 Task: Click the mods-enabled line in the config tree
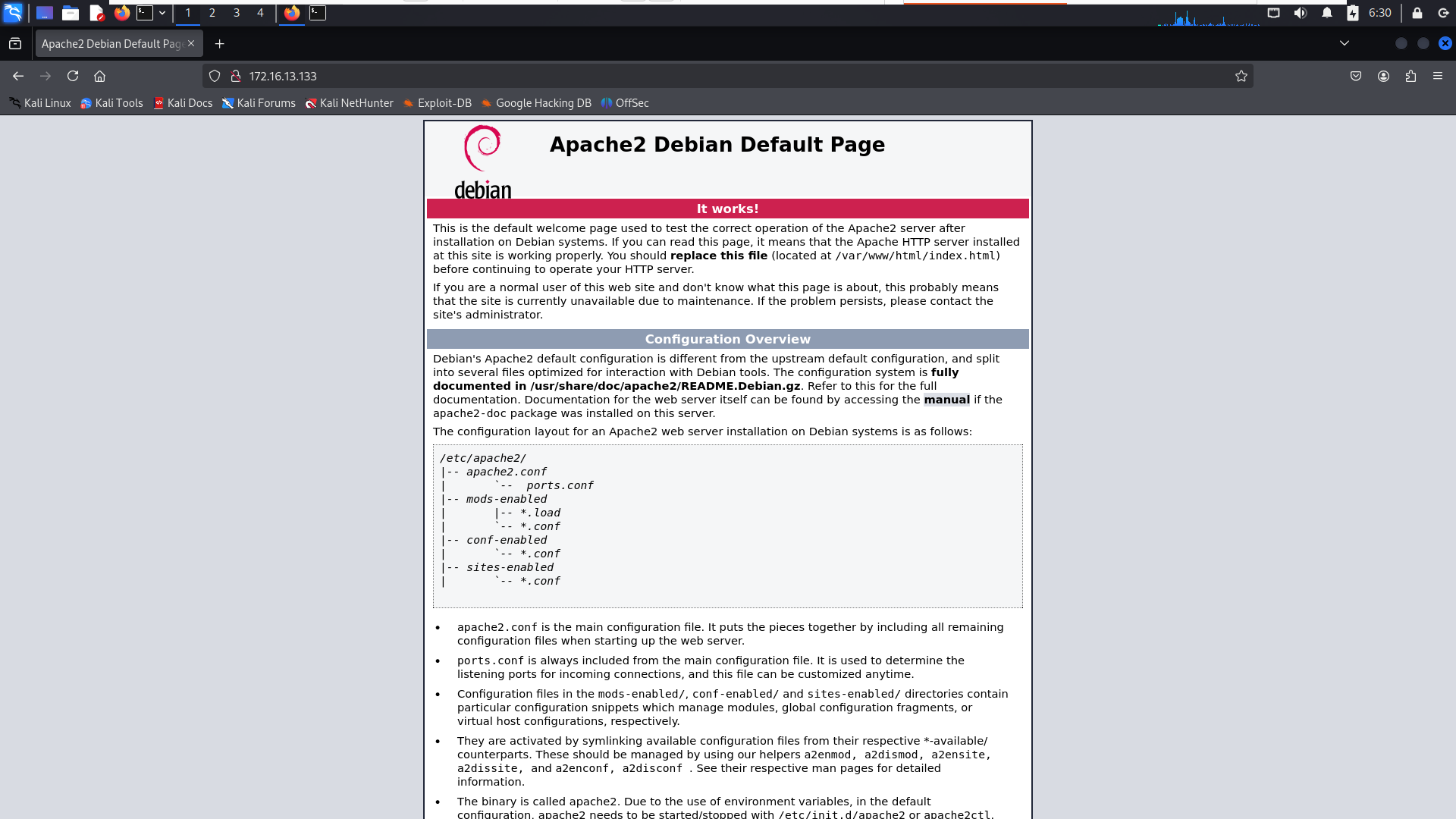(x=506, y=499)
